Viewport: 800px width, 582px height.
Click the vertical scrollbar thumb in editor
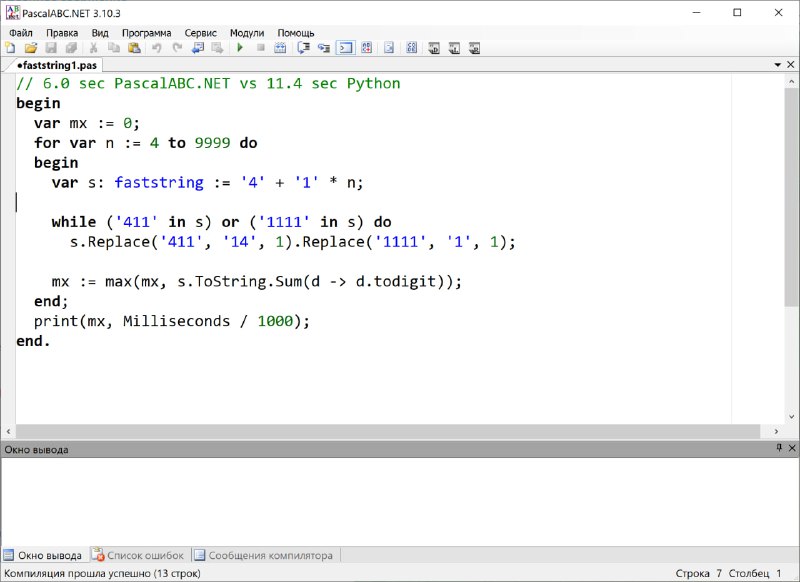point(792,197)
